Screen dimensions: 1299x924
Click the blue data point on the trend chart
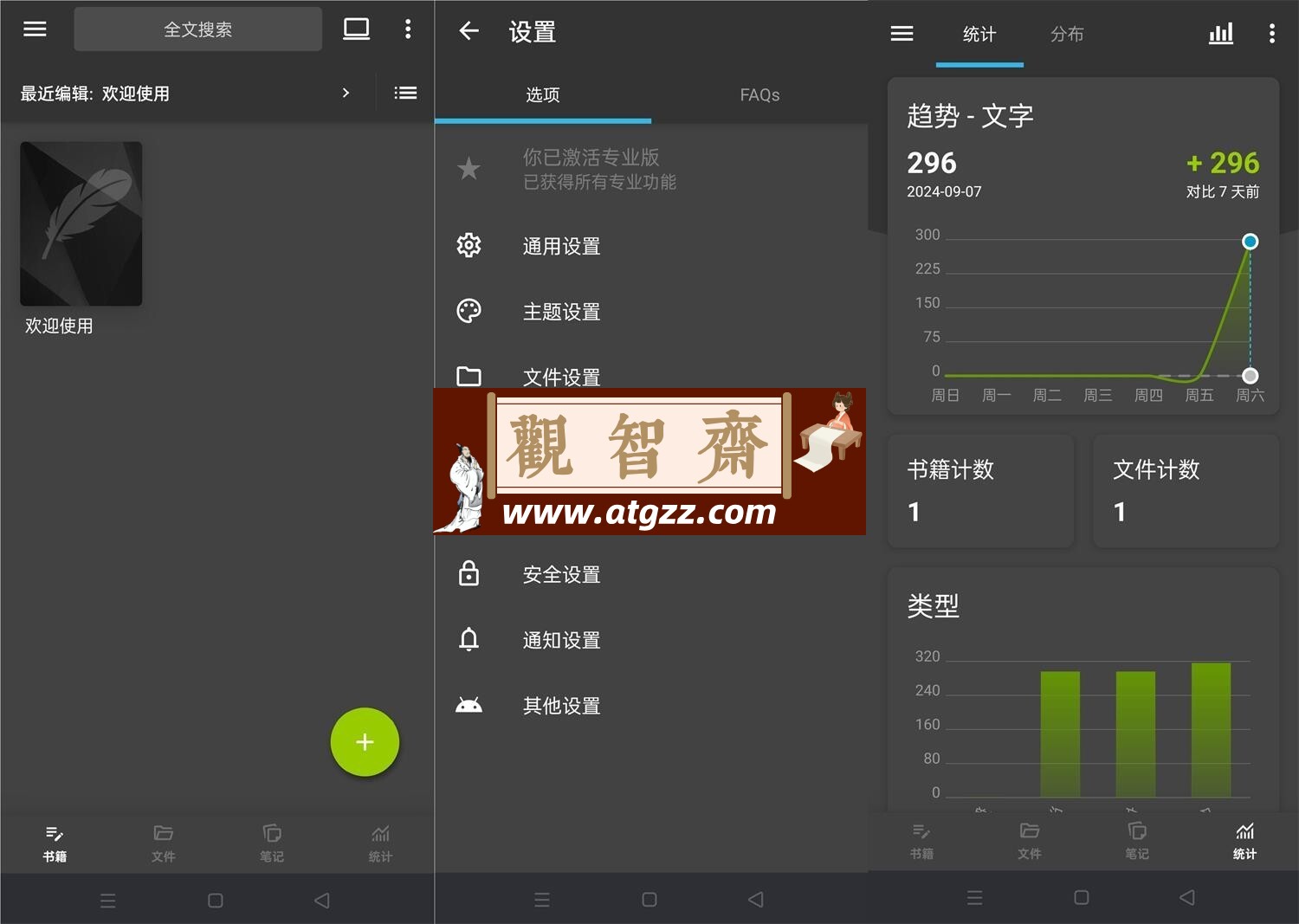pyautogui.click(x=1250, y=242)
